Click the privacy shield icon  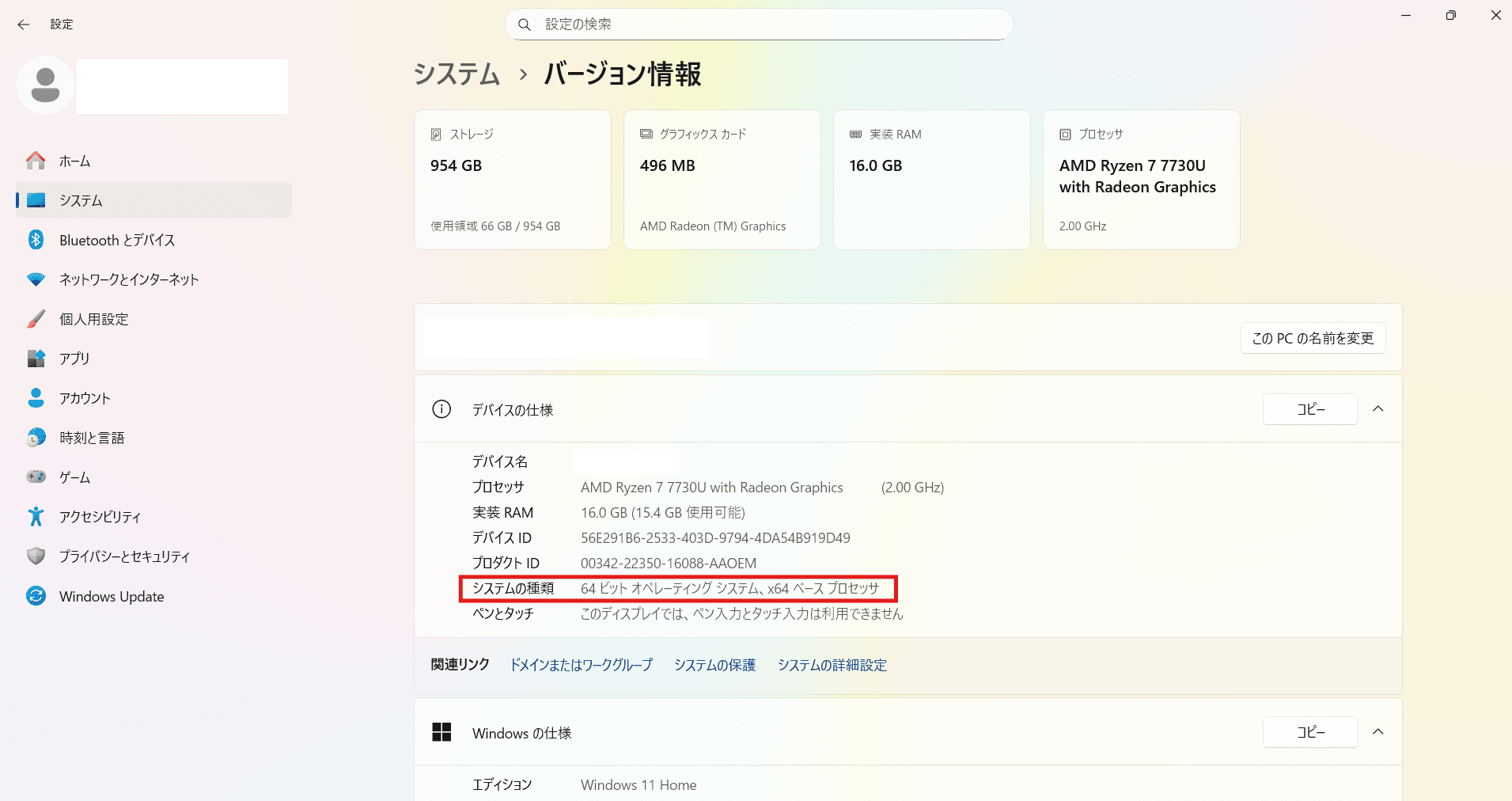(x=36, y=556)
